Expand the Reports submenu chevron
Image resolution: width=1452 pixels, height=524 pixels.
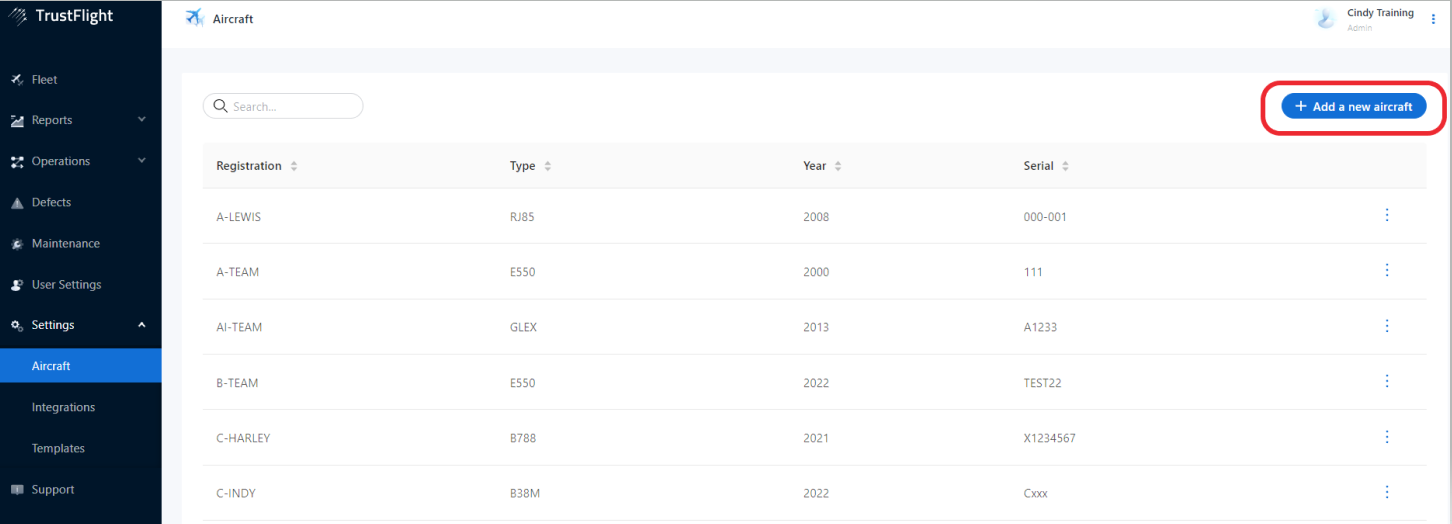coord(142,120)
